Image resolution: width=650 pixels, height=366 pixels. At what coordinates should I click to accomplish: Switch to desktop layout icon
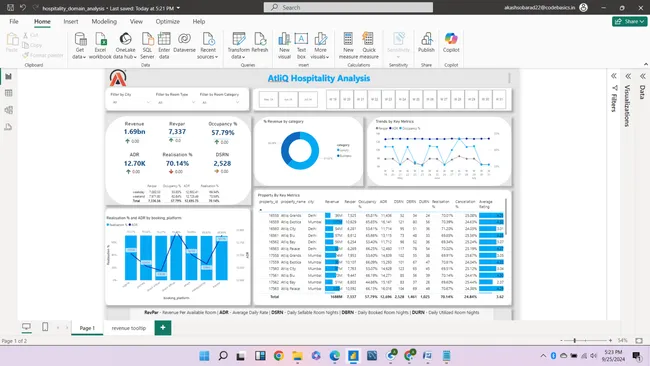(x=27, y=327)
